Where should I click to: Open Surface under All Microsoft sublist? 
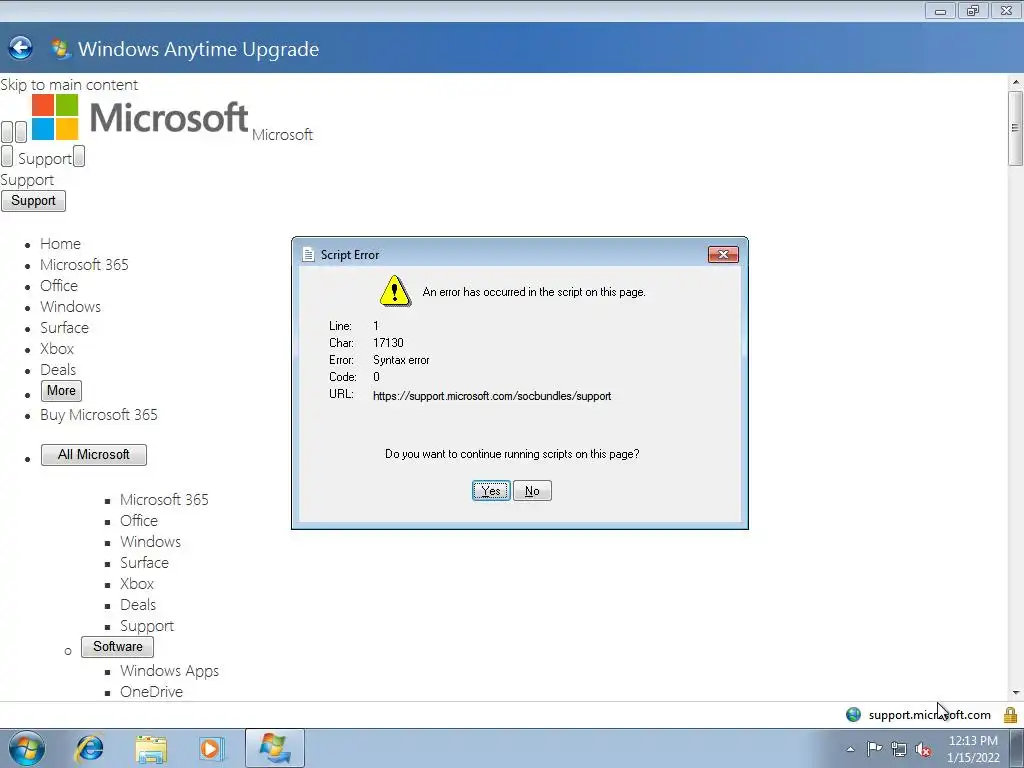click(144, 562)
